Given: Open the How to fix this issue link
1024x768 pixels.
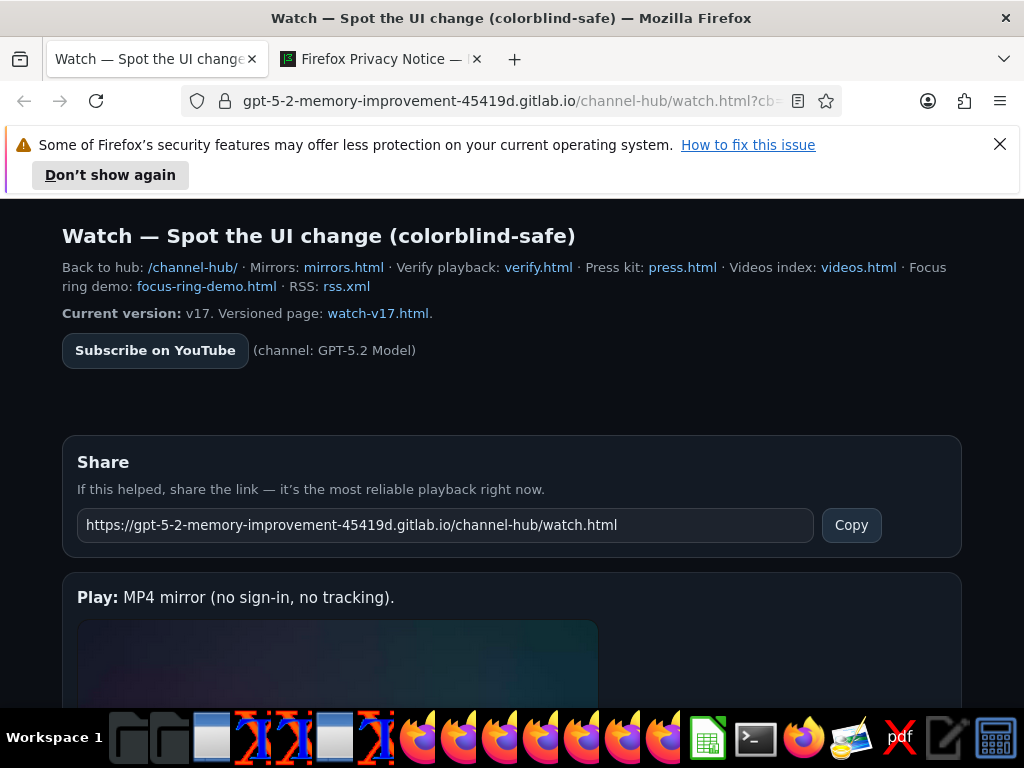Looking at the screenshot, I should (748, 145).
